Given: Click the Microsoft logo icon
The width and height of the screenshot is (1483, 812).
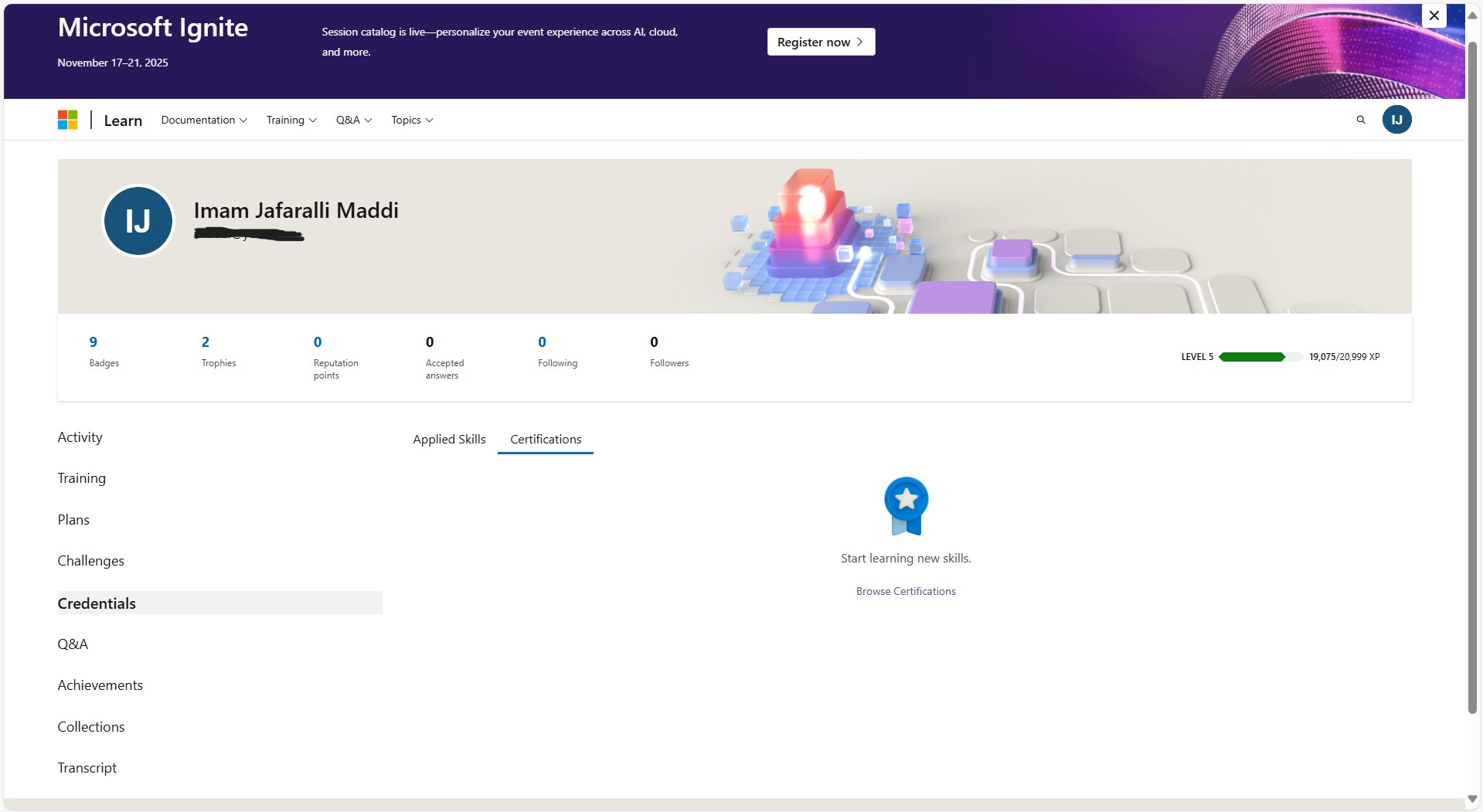Looking at the screenshot, I should click(68, 120).
